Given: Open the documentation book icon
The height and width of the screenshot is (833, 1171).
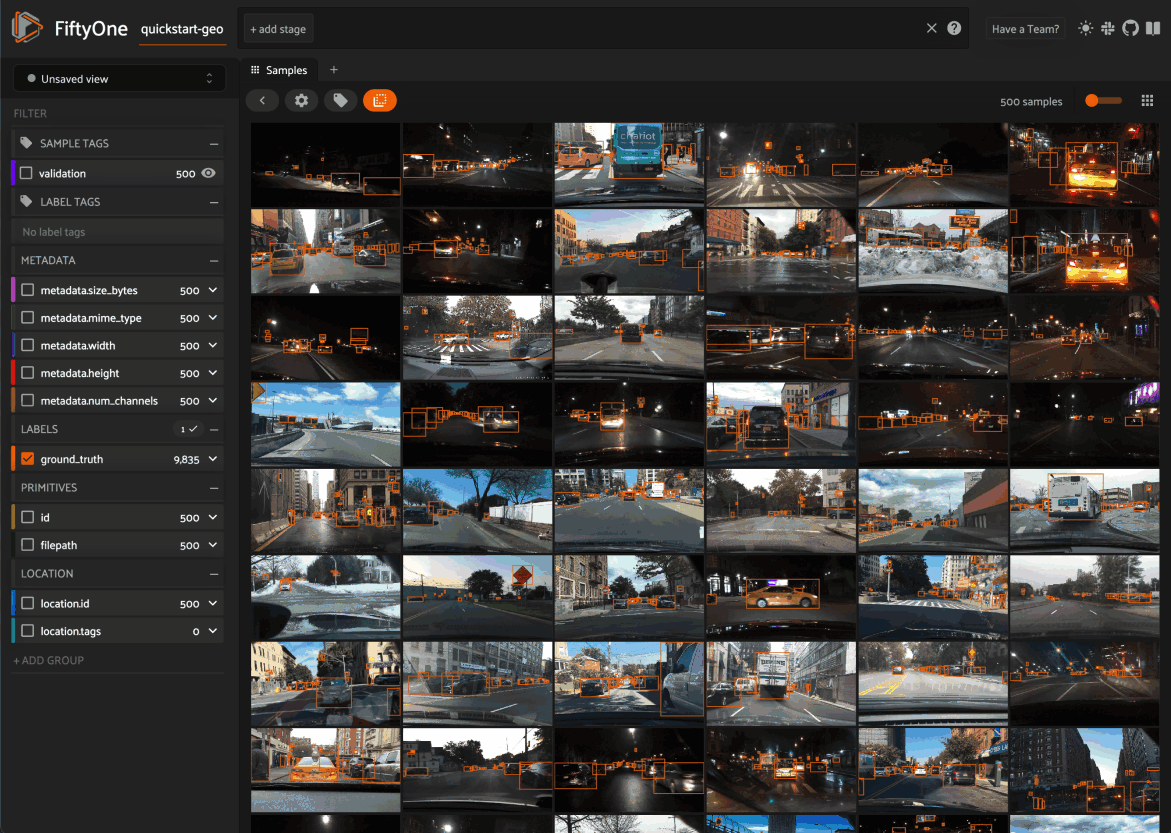Looking at the screenshot, I should (x=1153, y=28).
